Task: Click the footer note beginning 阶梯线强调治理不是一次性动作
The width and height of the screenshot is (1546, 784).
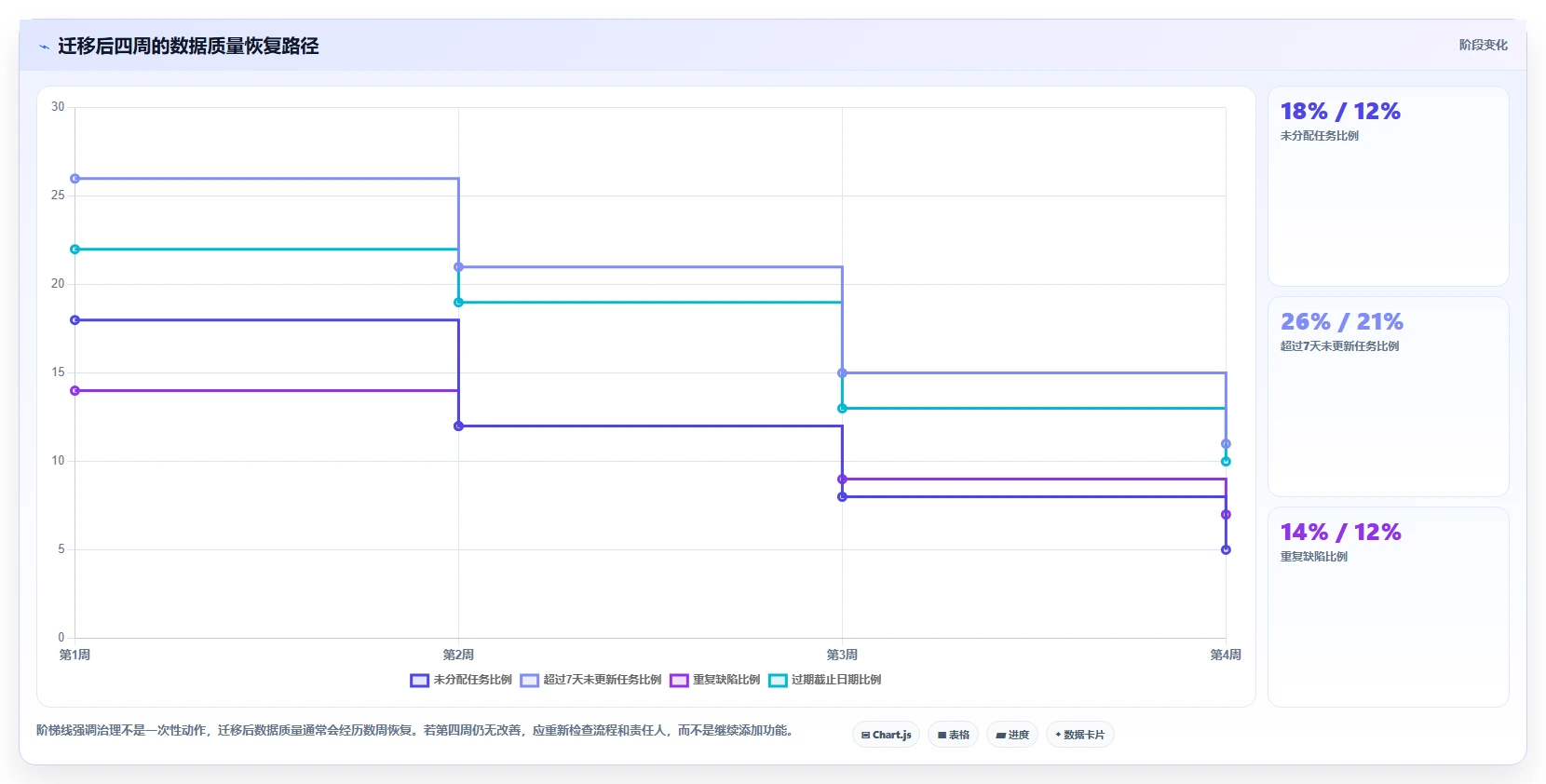Action: click(416, 731)
